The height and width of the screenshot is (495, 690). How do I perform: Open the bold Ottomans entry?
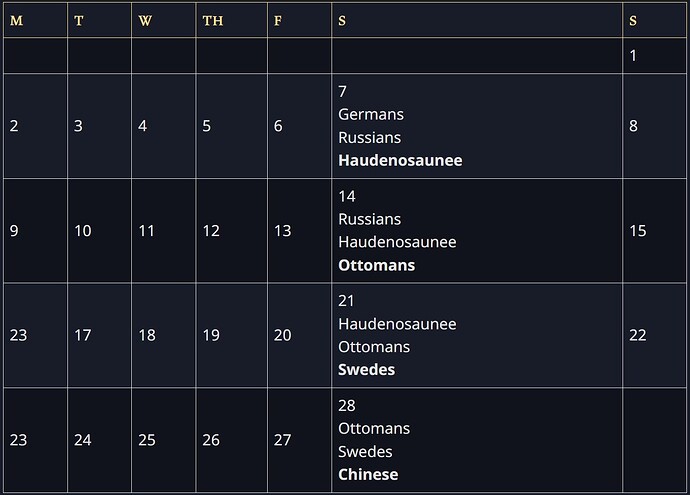376,265
